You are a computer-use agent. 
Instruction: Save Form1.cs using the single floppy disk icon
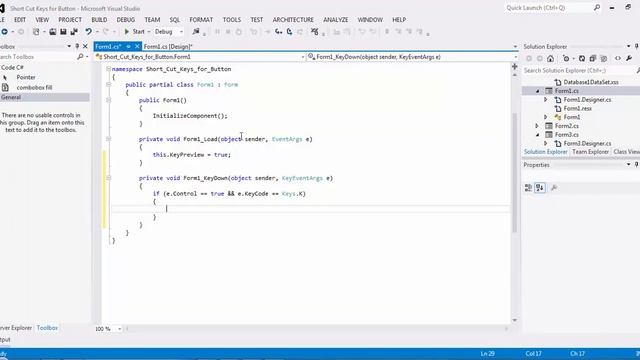click(63, 32)
